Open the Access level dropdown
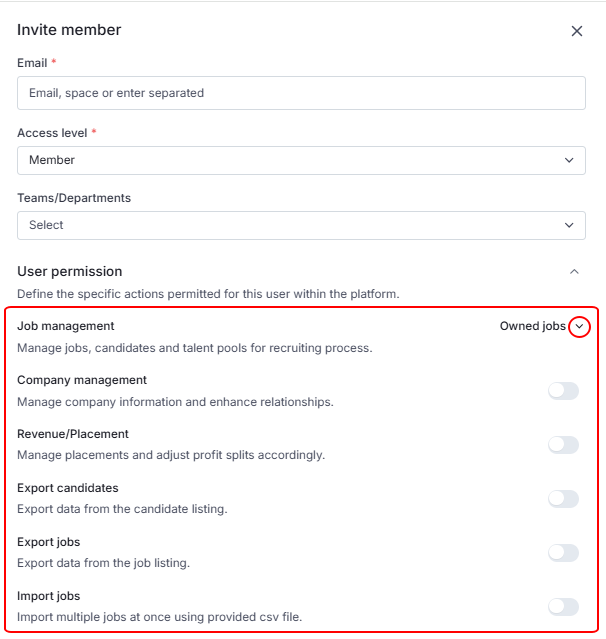Viewport: 606px width, 639px height. point(301,160)
